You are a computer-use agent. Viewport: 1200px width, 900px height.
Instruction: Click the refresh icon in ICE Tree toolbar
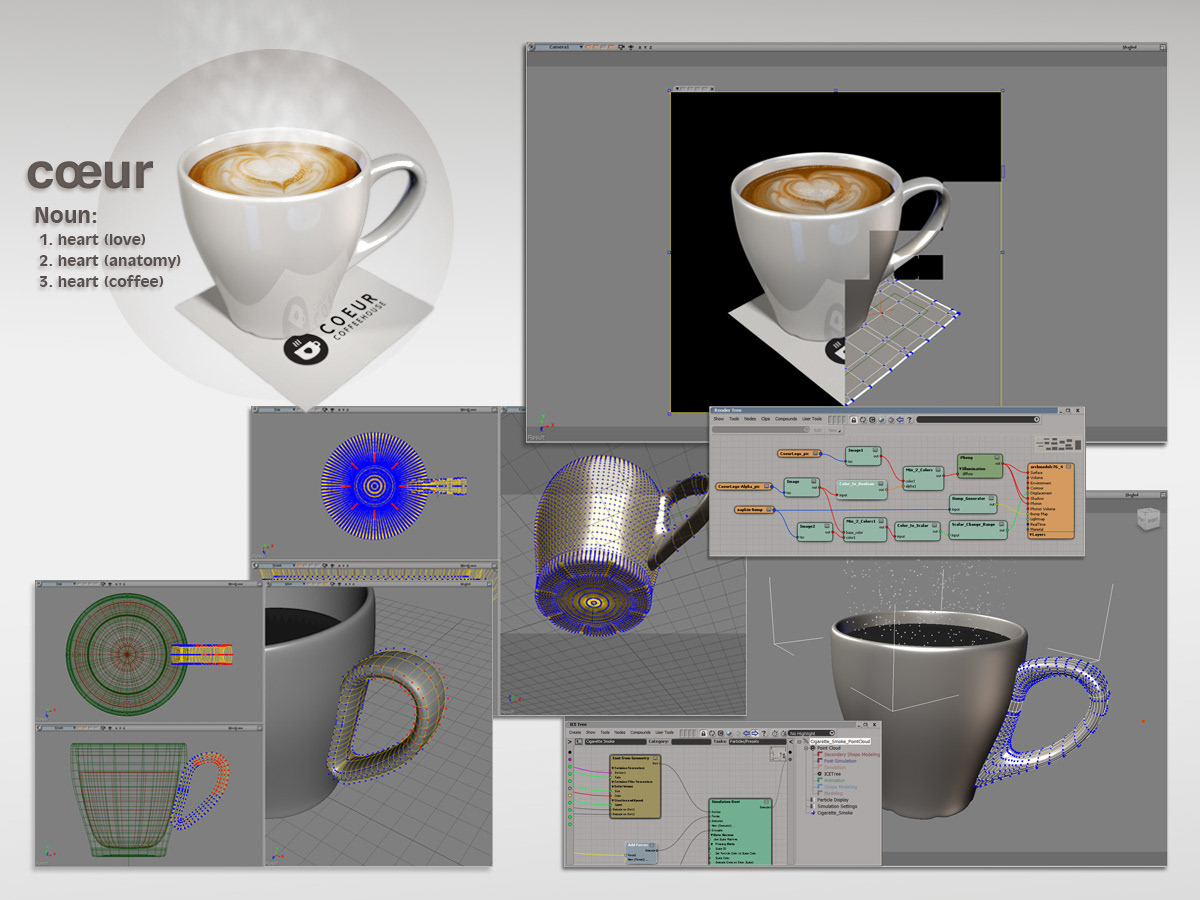[x=712, y=733]
